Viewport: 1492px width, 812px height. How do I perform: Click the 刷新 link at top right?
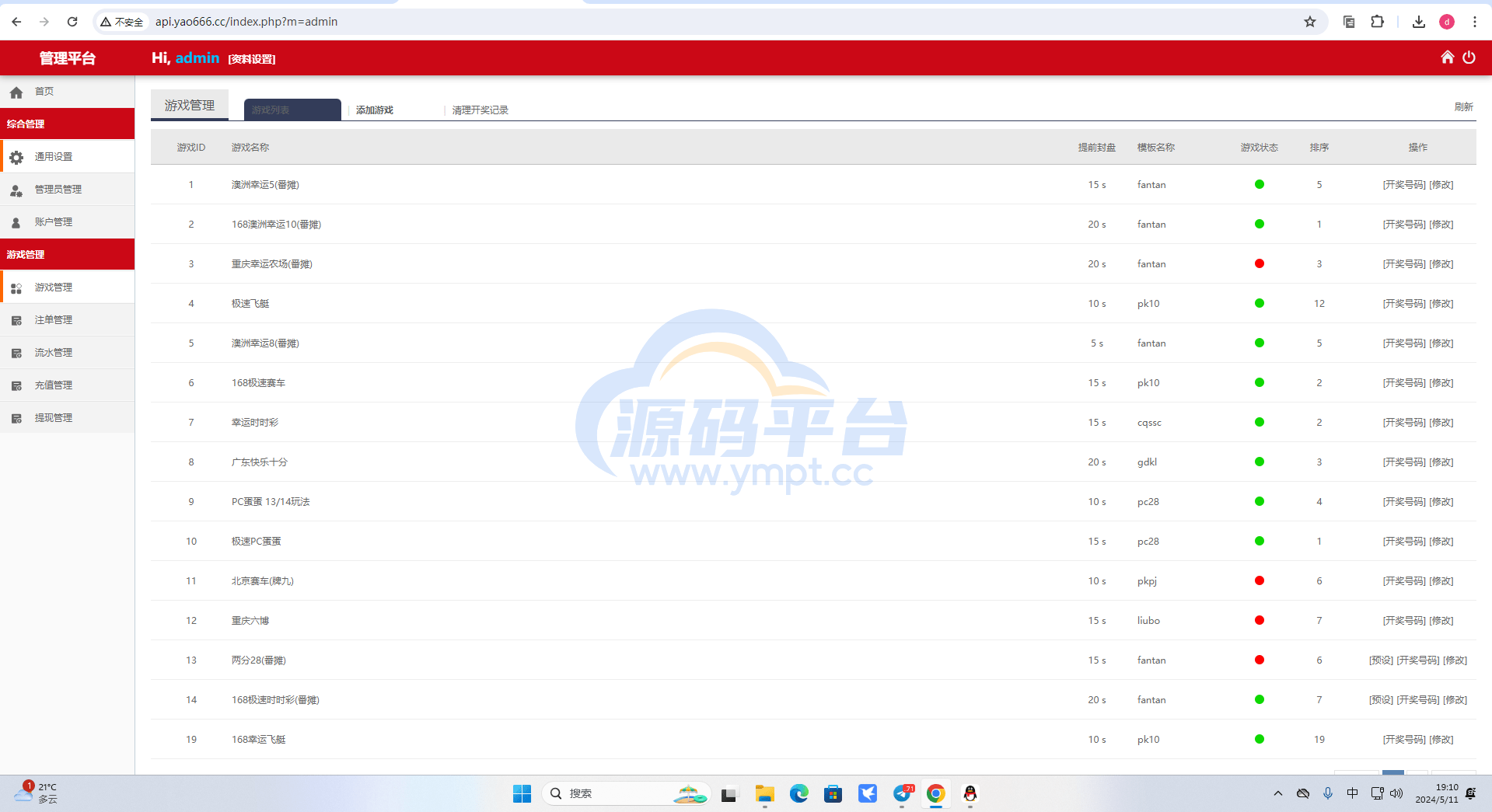[1464, 107]
